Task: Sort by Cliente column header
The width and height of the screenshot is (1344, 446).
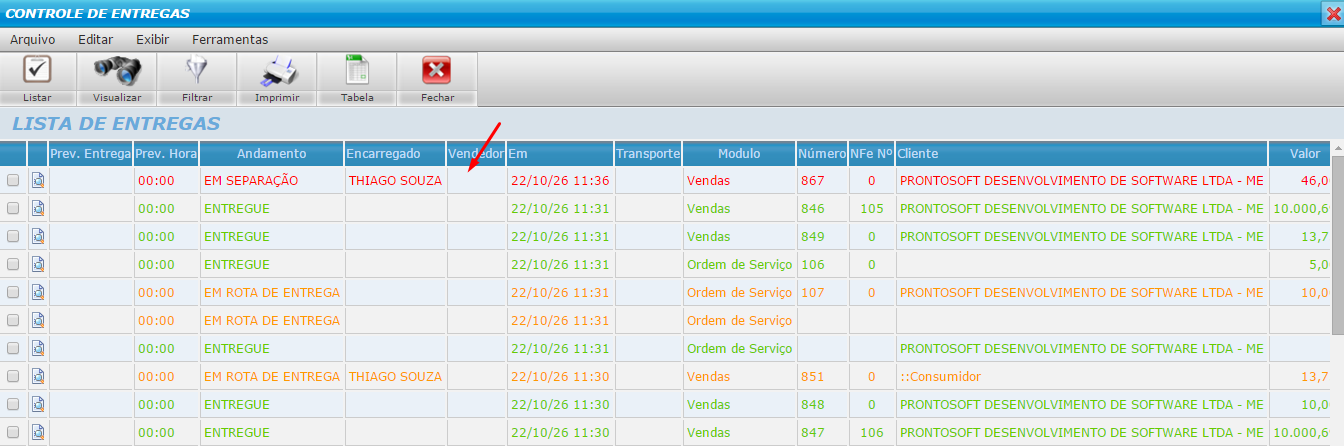Action: tap(1081, 154)
